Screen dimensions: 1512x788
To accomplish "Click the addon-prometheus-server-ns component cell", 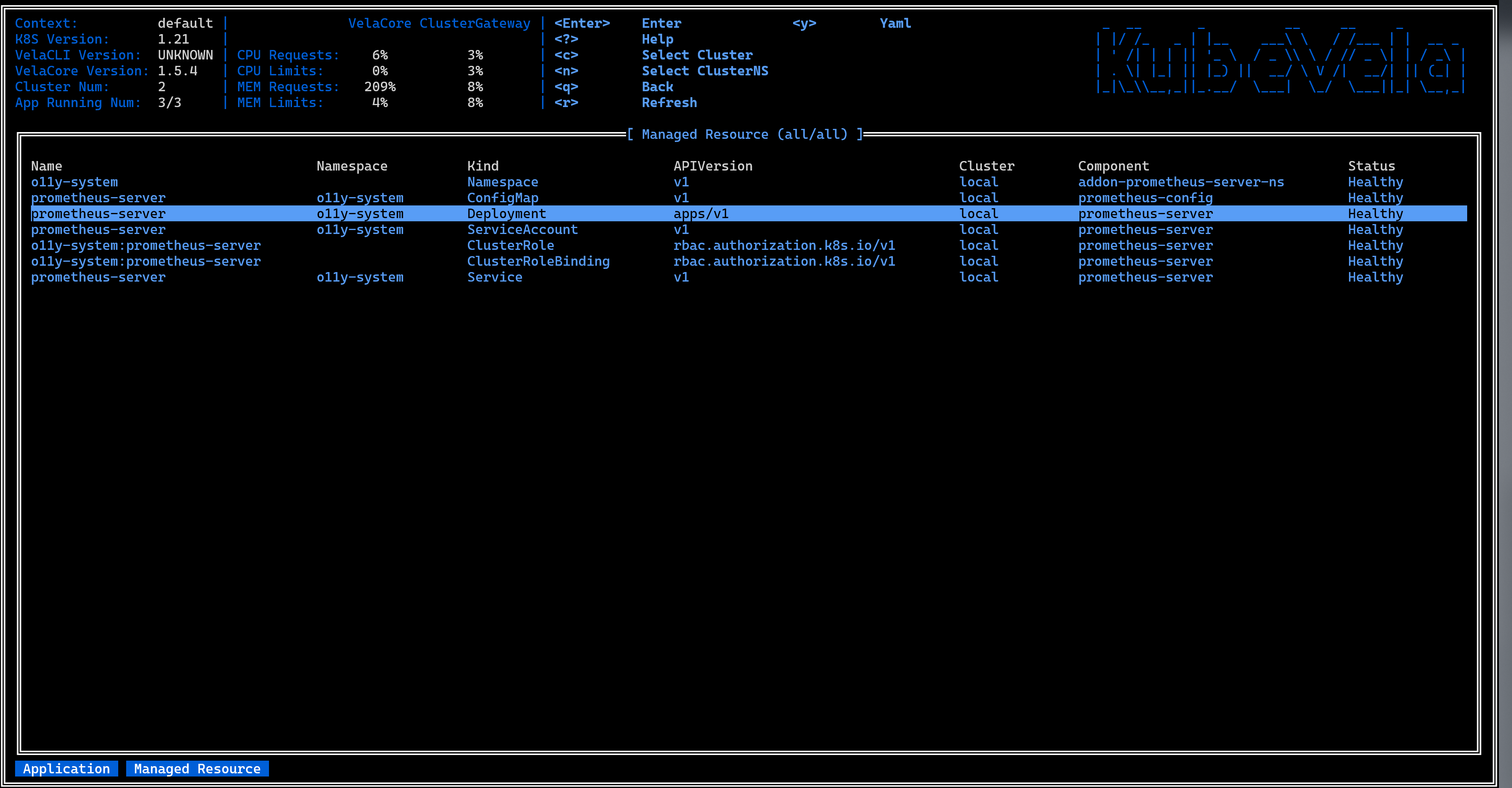I will click(1181, 182).
